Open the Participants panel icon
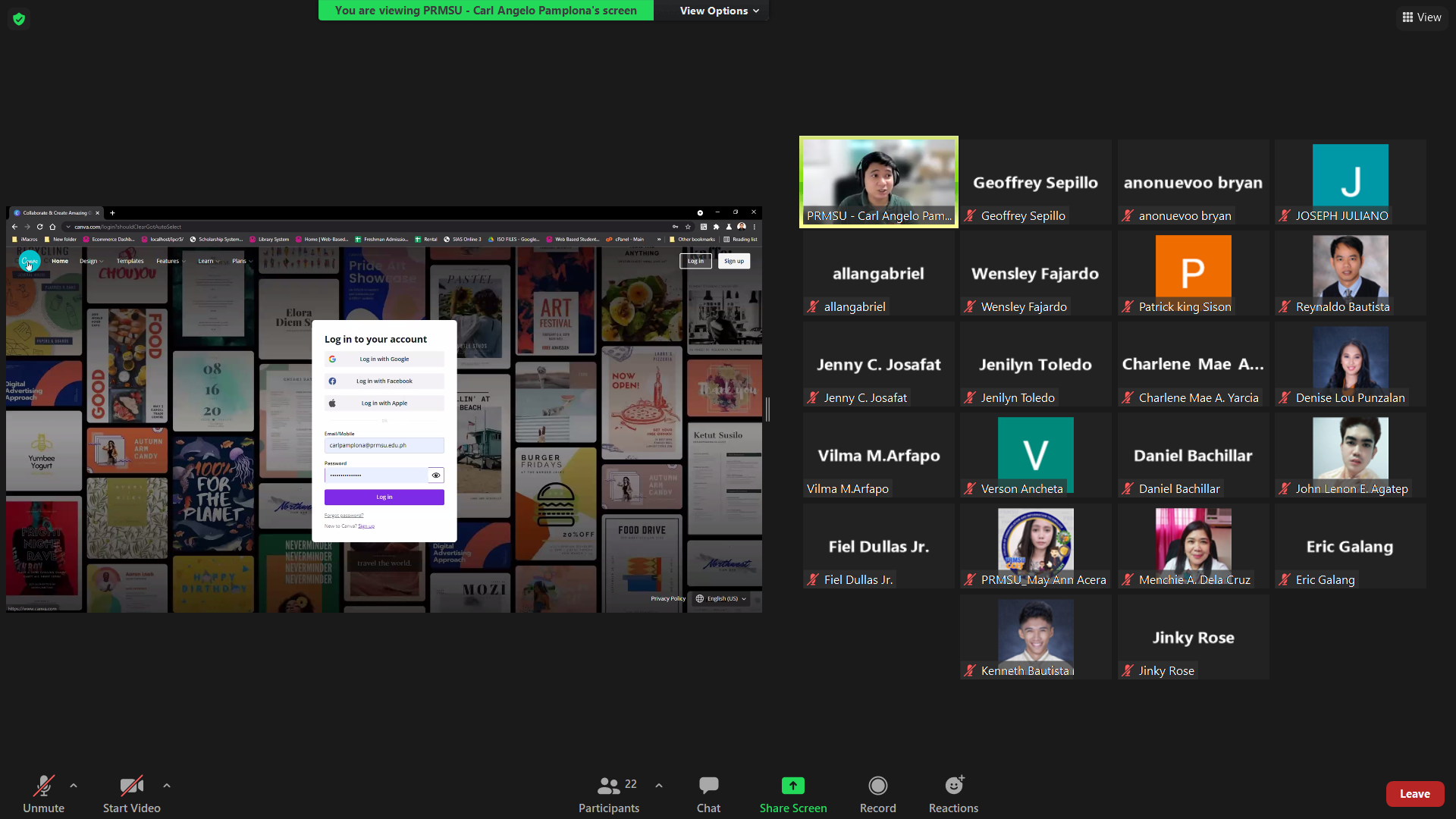Image resolution: width=1456 pixels, height=819 pixels. coord(608,786)
